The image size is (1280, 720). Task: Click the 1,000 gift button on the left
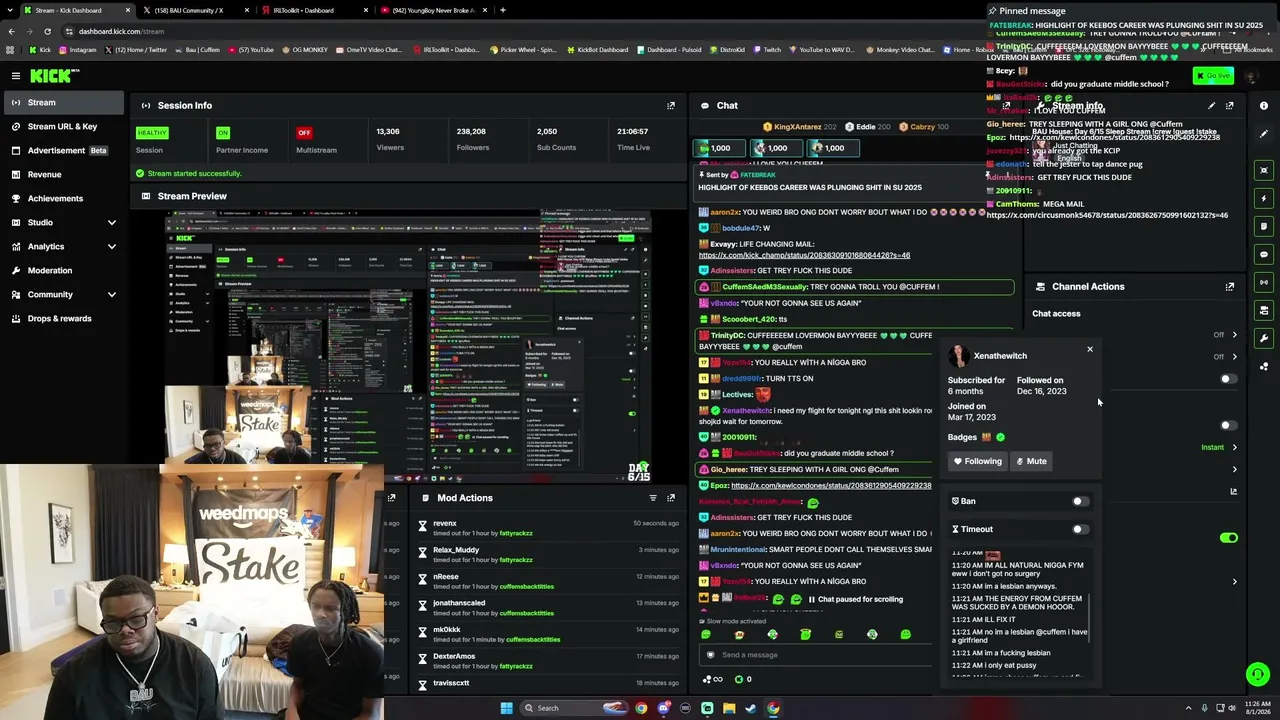click(x=719, y=148)
